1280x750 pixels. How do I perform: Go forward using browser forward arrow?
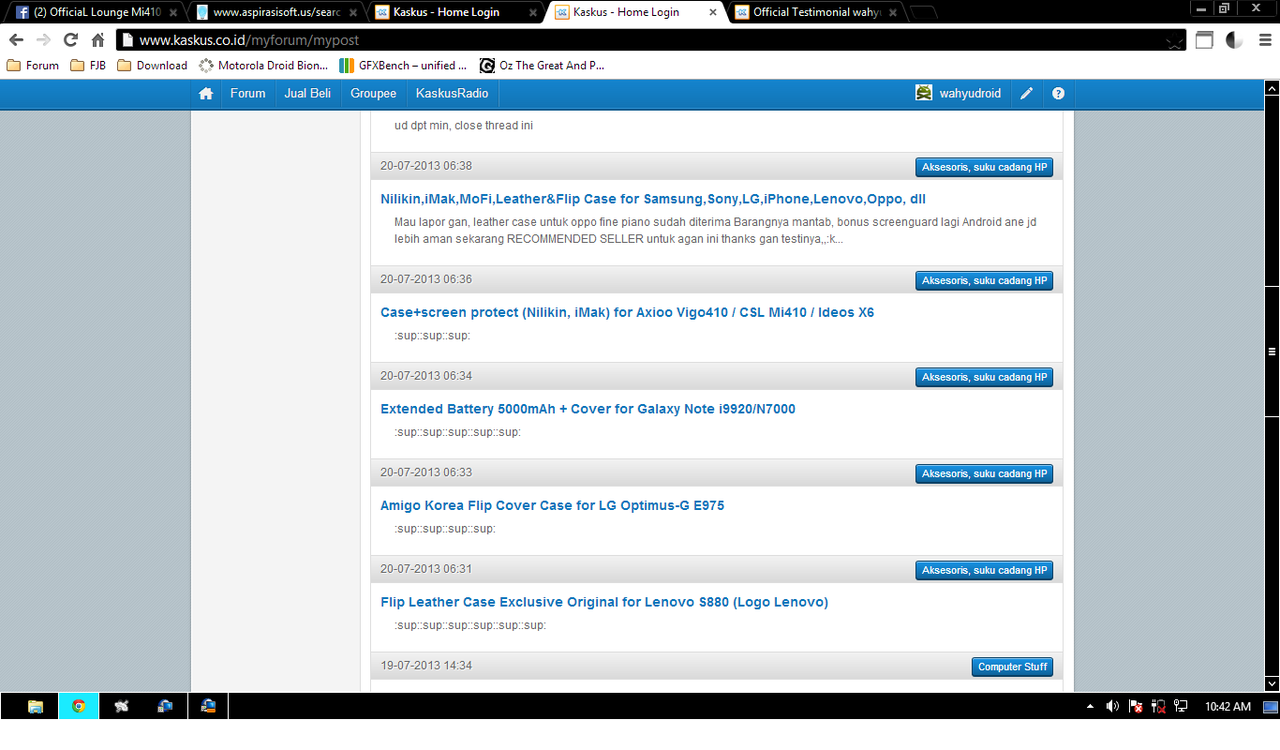click(43, 40)
